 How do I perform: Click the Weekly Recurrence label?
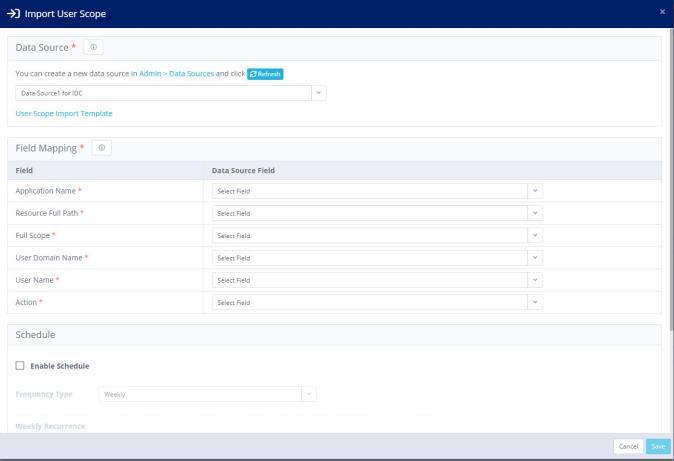tap(50, 427)
